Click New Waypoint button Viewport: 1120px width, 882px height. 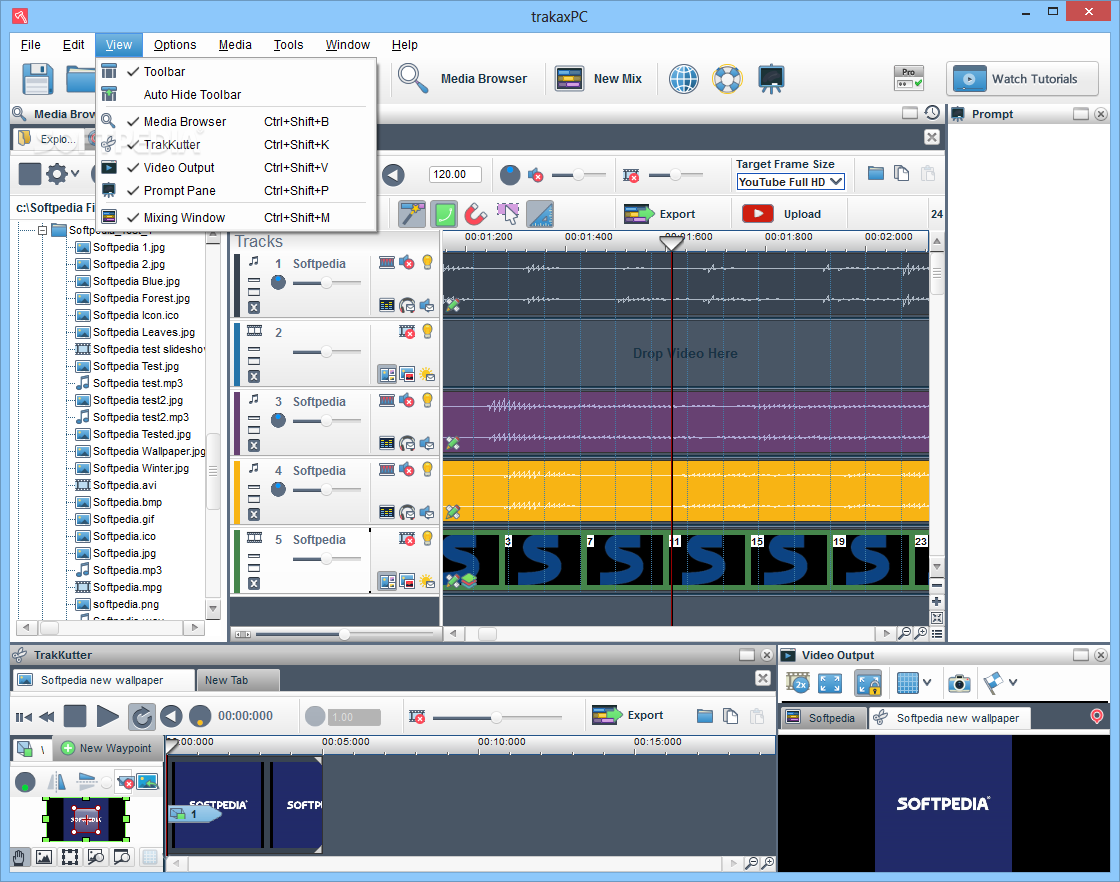(x=106, y=748)
